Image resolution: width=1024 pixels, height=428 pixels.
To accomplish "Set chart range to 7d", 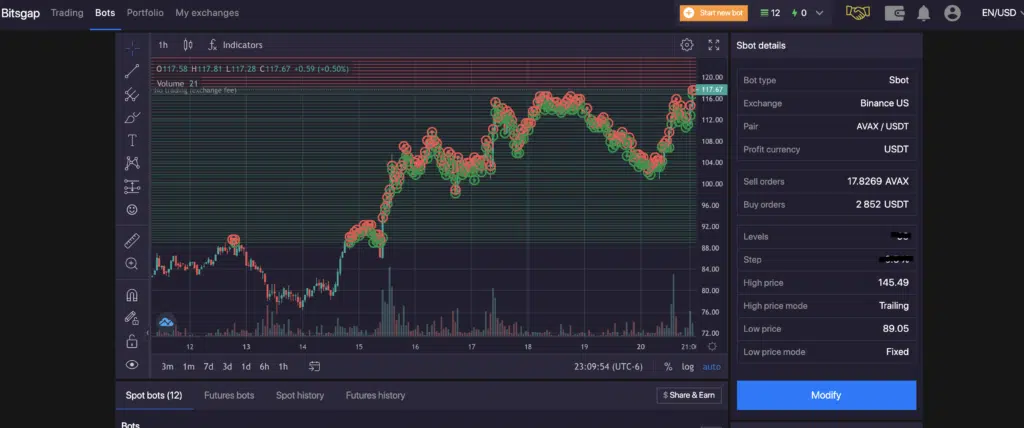I will [x=208, y=366].
